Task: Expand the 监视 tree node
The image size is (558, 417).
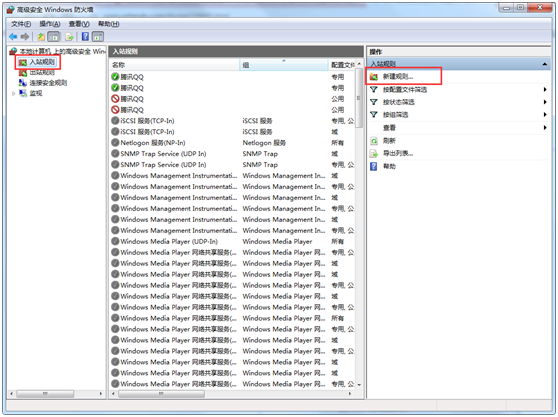Action: point(14,94)
